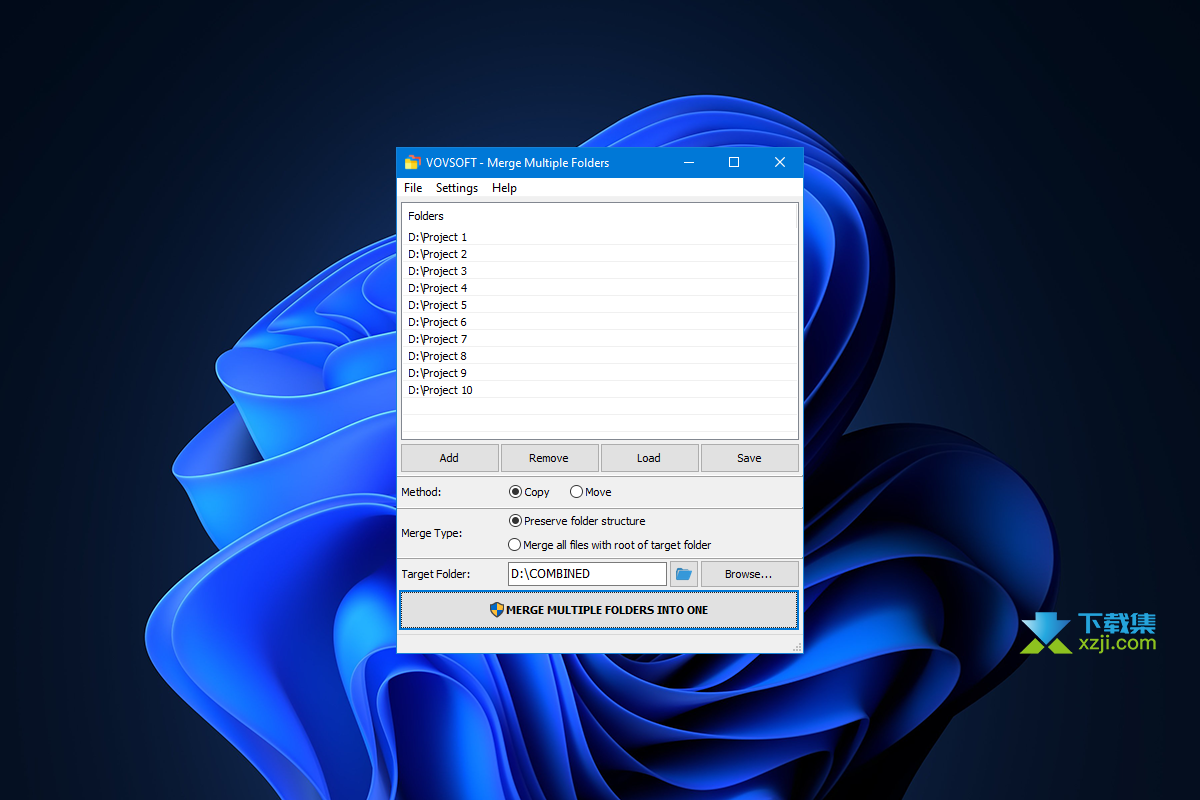The image size is (1200, 800).
Task: Click the Folders column header
Action: click(x=599, y=216)
